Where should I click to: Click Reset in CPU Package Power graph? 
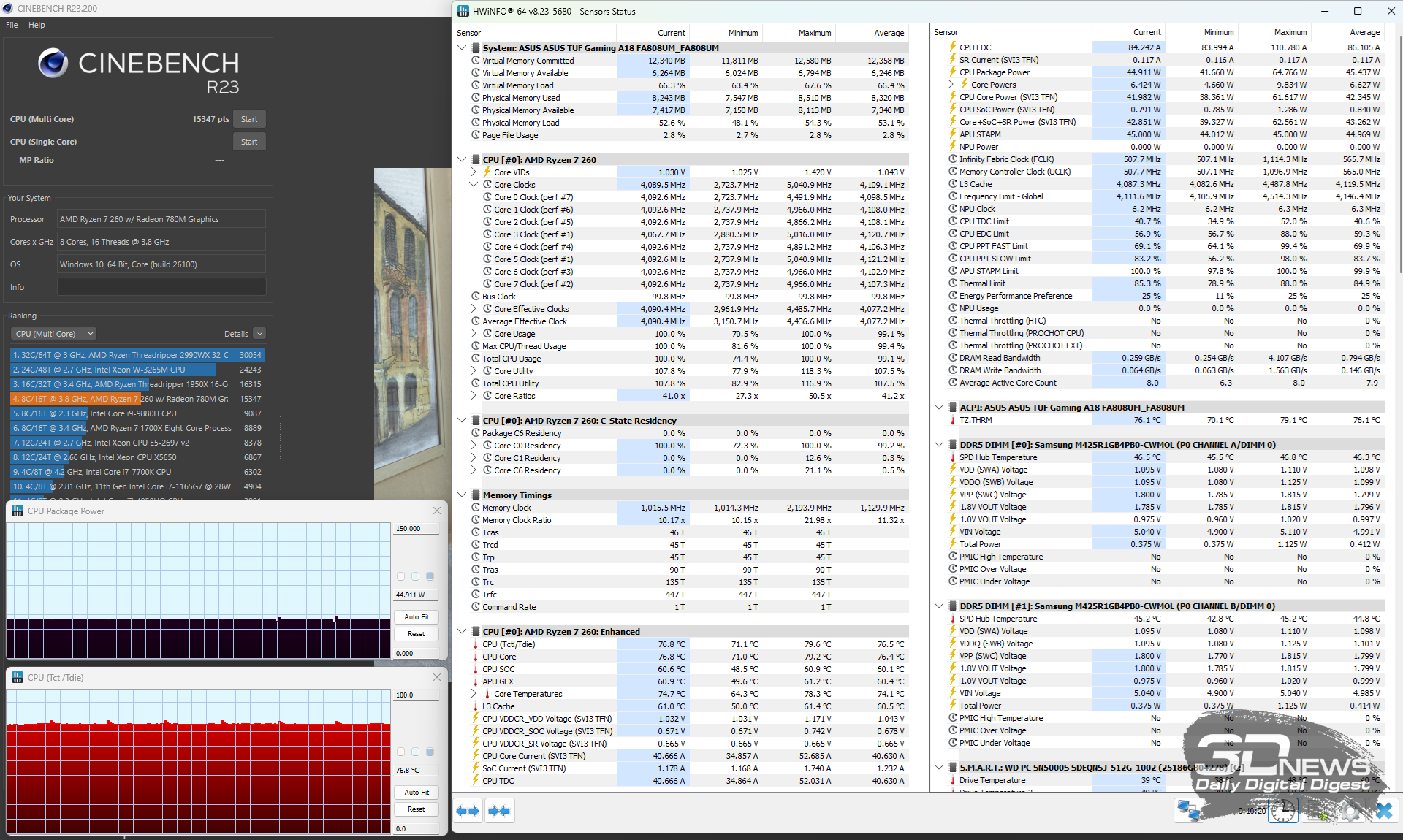coord(417,634)
